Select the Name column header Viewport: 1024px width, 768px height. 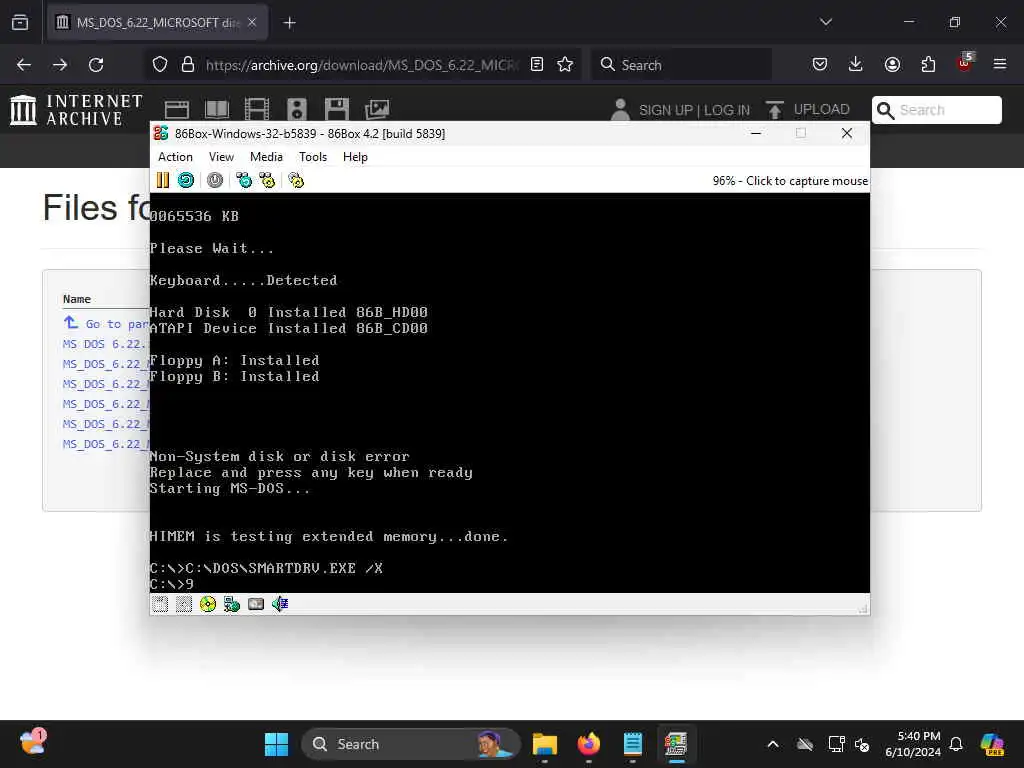[x=77, y=299]
